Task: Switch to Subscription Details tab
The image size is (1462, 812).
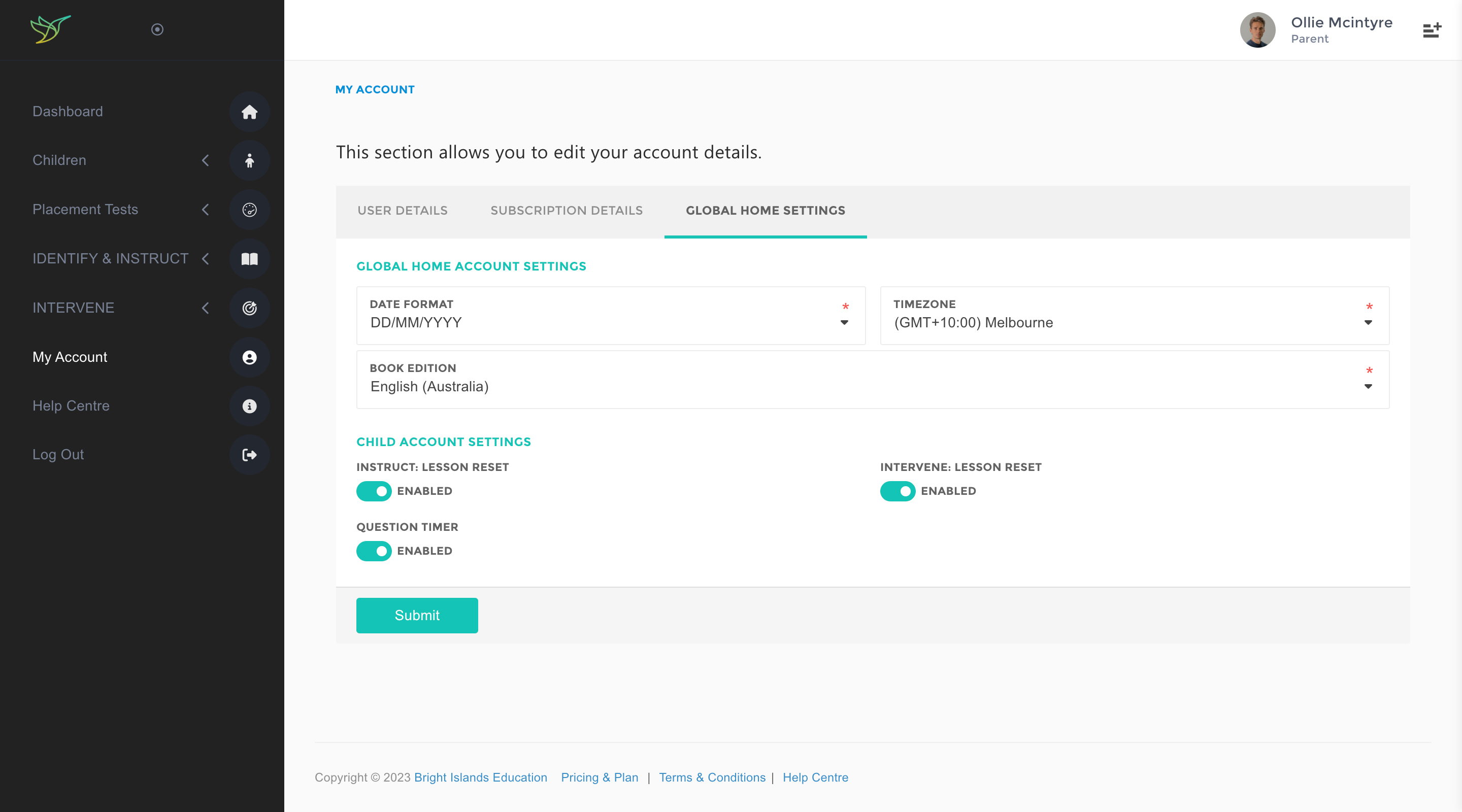Action: click(x=566, y=211)
